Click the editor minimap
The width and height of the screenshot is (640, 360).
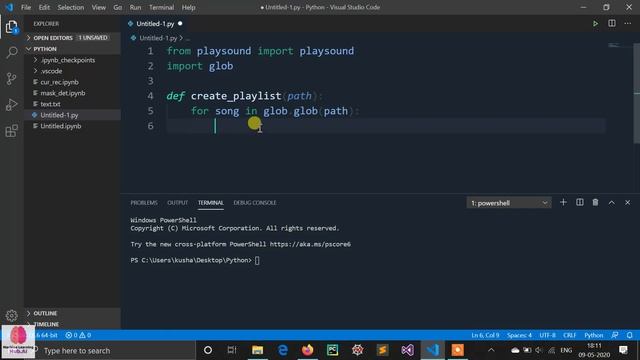[x=619, y=46]
